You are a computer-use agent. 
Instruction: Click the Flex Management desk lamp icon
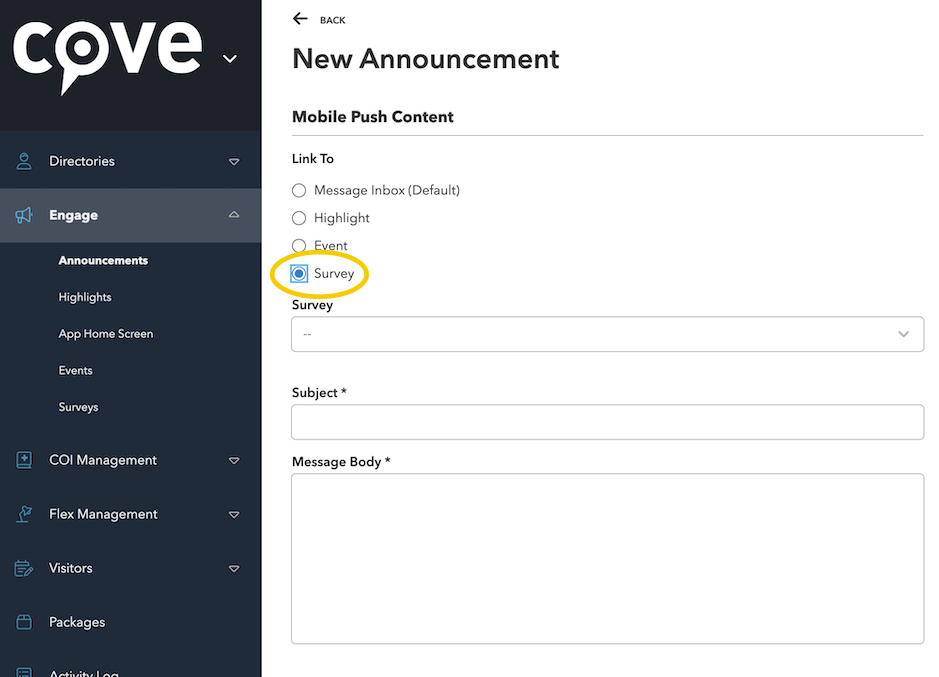(x=24, y=514)
